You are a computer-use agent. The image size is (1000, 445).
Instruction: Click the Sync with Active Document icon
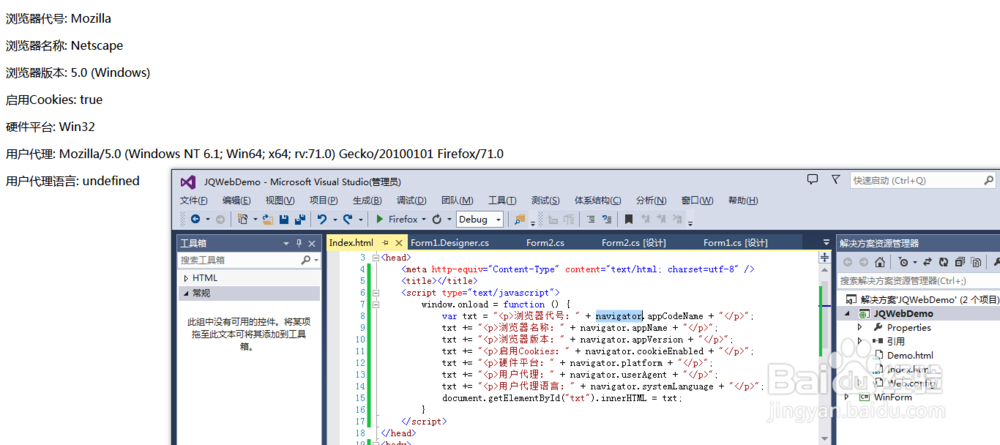[x=927, y=262]
